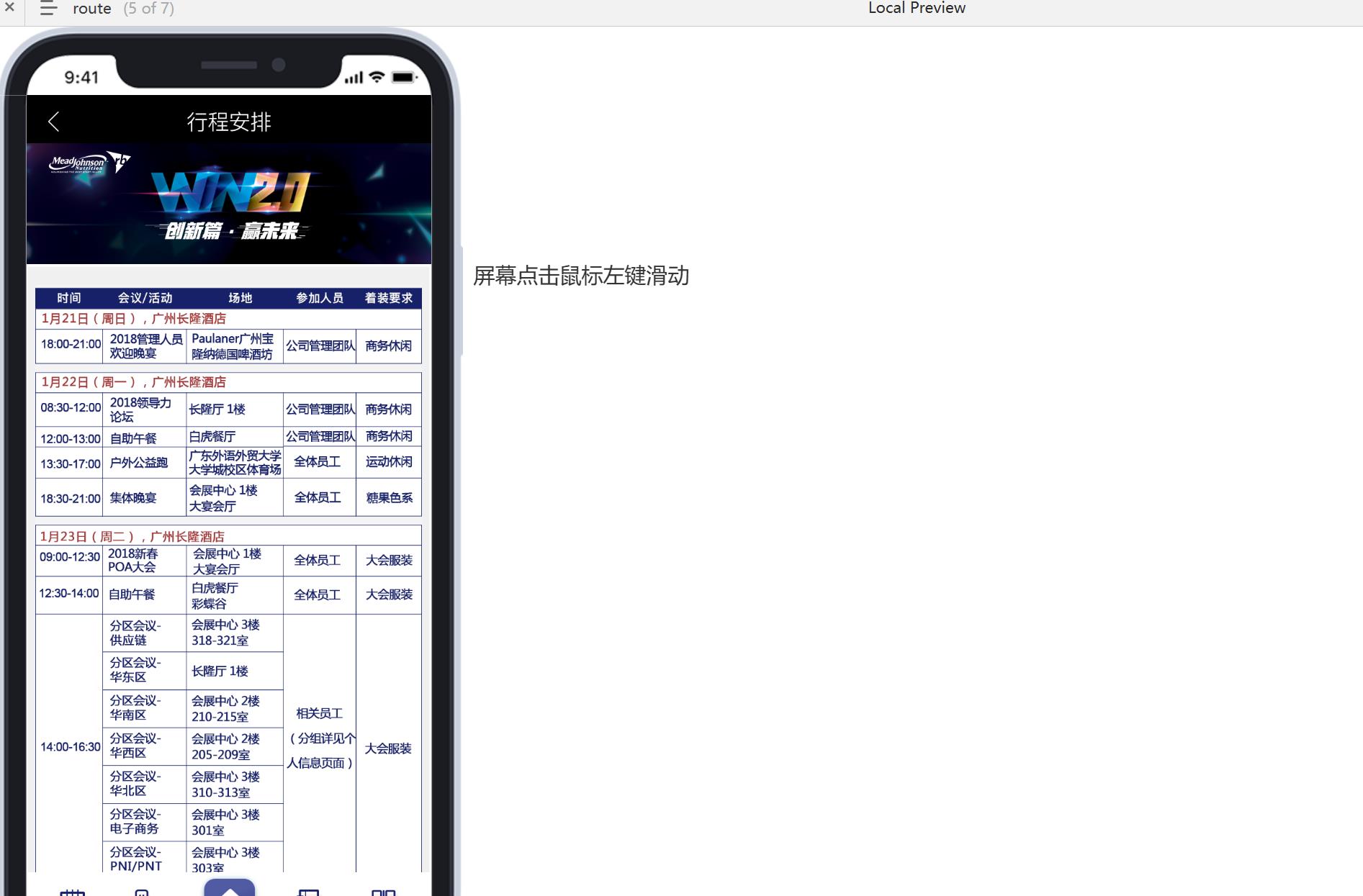The width and height of the screenshot is (1363, 896).
Task: Click the 会议/活动 column header
Action: pyautogui.click(x=145, y=298)
